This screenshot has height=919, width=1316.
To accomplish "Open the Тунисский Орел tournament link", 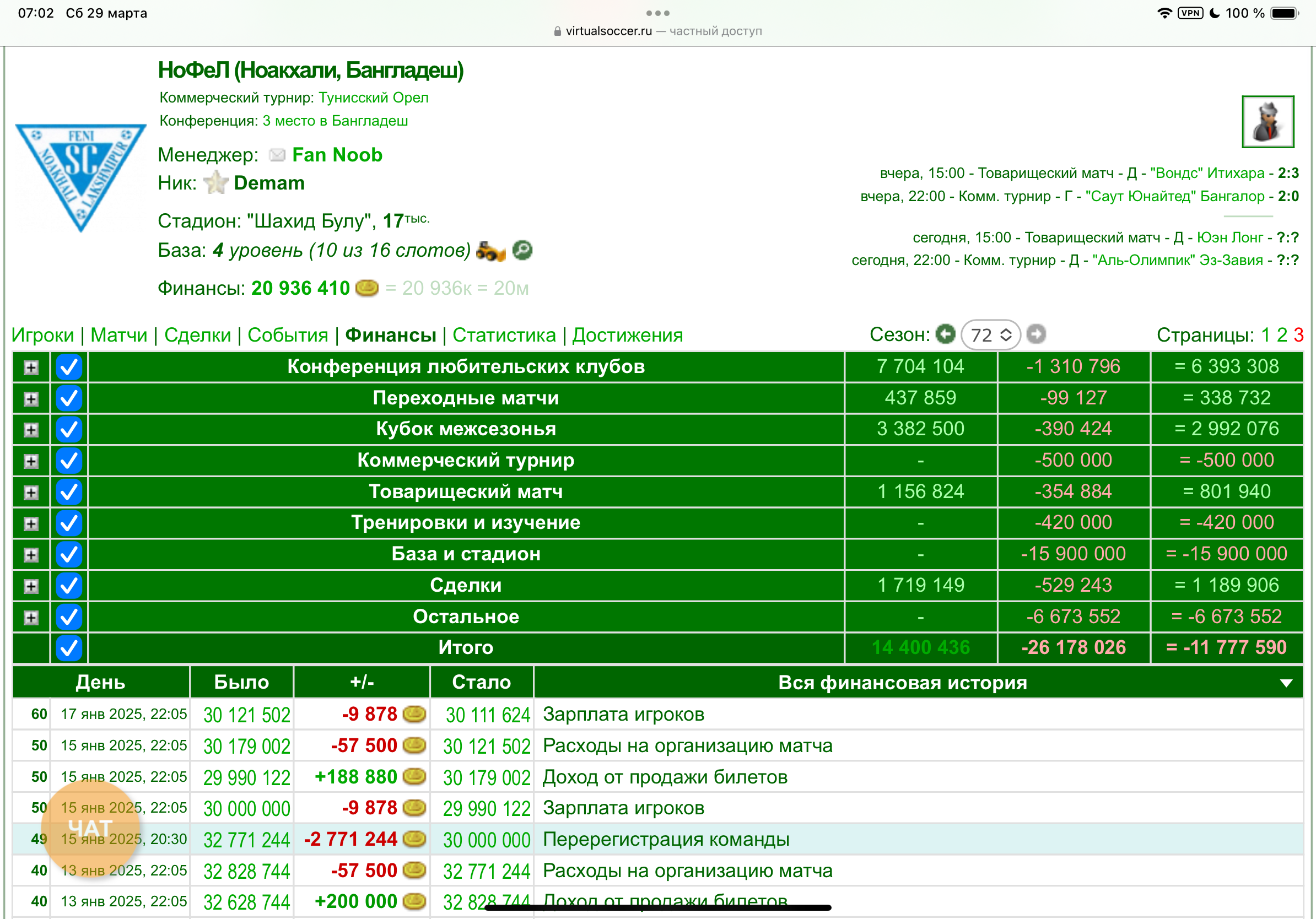I will 373,98.
